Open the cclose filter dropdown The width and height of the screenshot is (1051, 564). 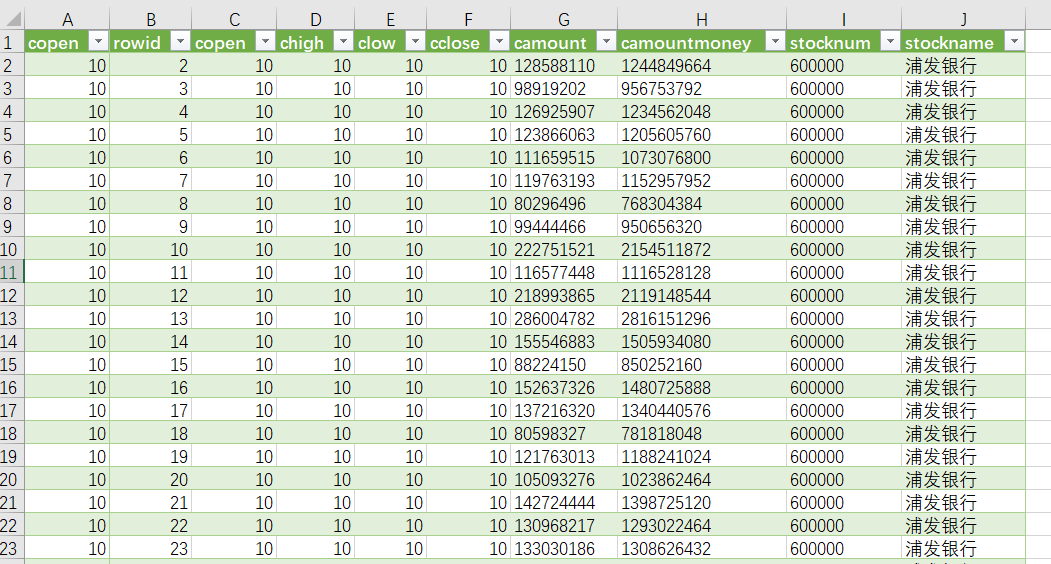click(499, 42)
